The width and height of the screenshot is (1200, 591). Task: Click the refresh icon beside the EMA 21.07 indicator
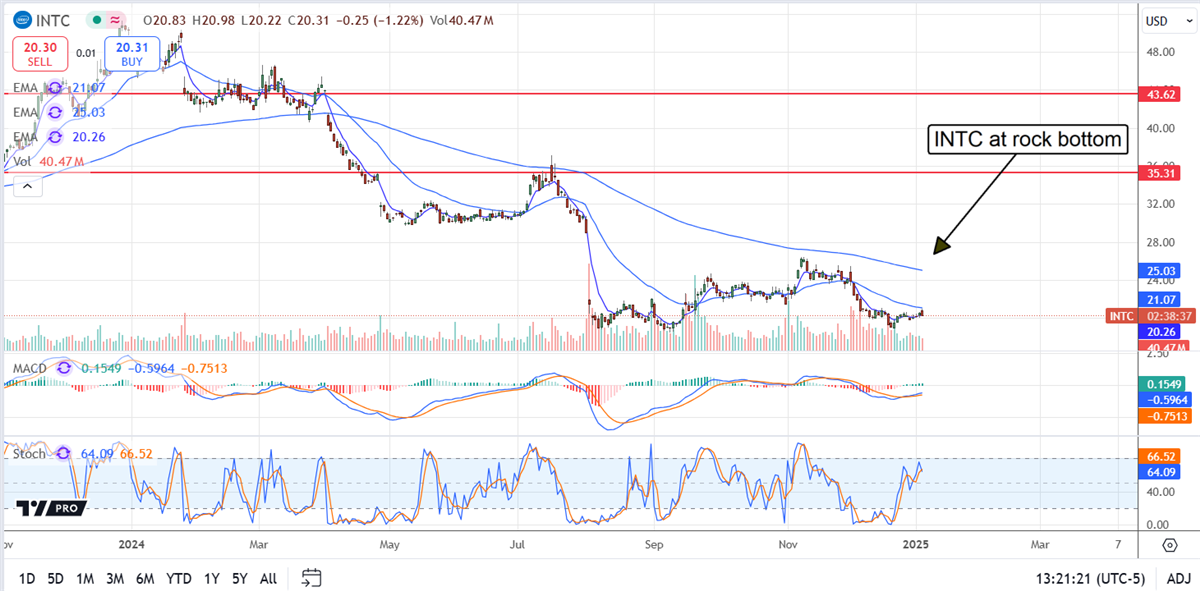click(x=54, y=88)
